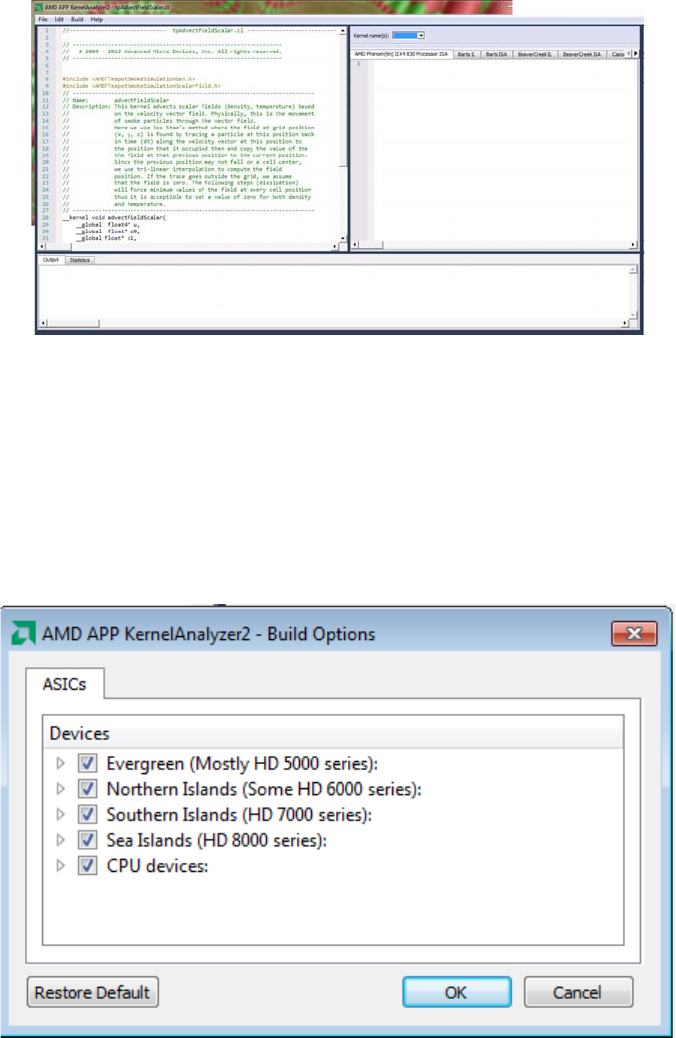Open the Kernel name(s) dropdown
This screenshot has height=1038, width=676.
pos(408,36)
